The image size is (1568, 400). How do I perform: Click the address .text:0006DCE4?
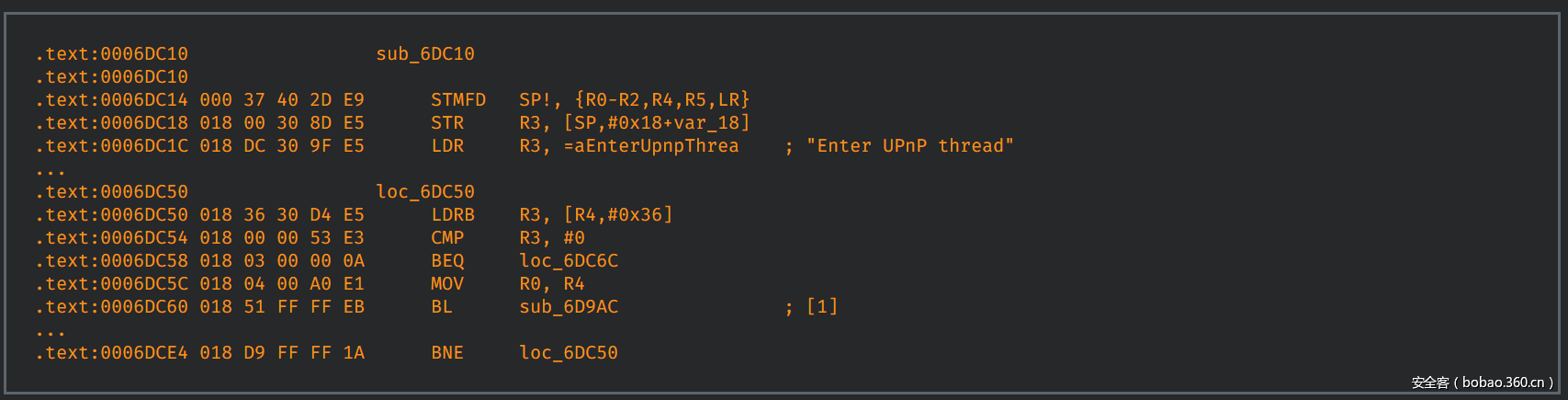coord(112,353)
